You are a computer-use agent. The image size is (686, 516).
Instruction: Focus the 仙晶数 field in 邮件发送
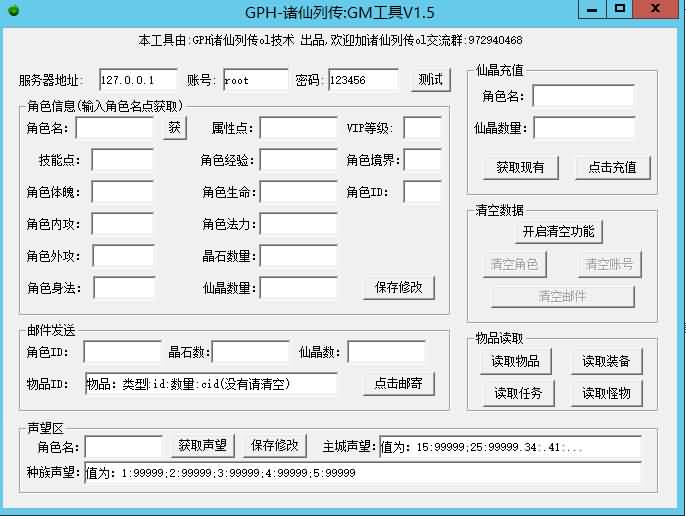[x=386, y=352]
